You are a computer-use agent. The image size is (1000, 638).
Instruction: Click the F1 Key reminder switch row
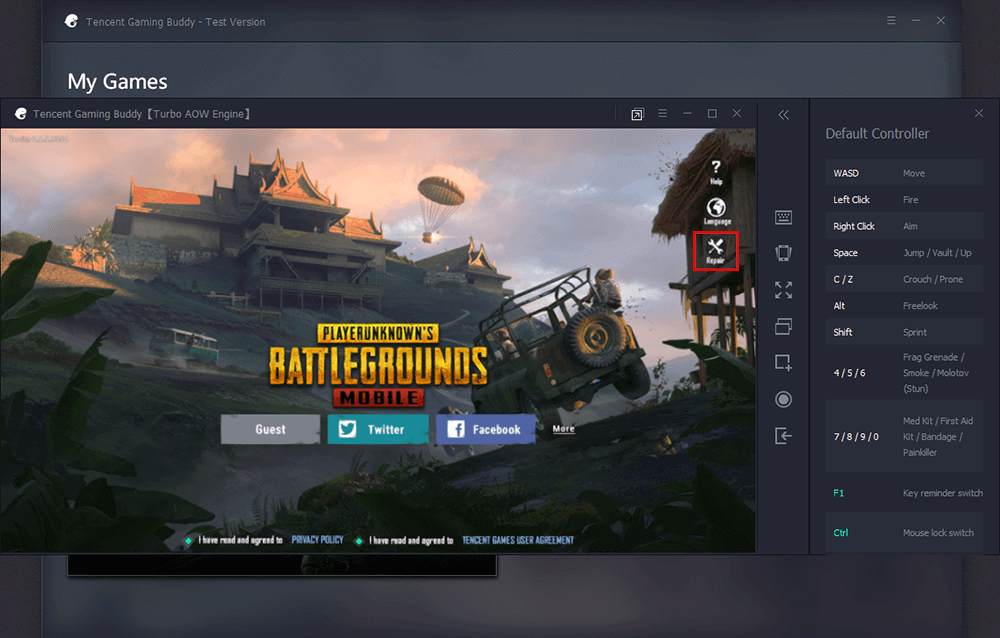click(x=904, y=493)
